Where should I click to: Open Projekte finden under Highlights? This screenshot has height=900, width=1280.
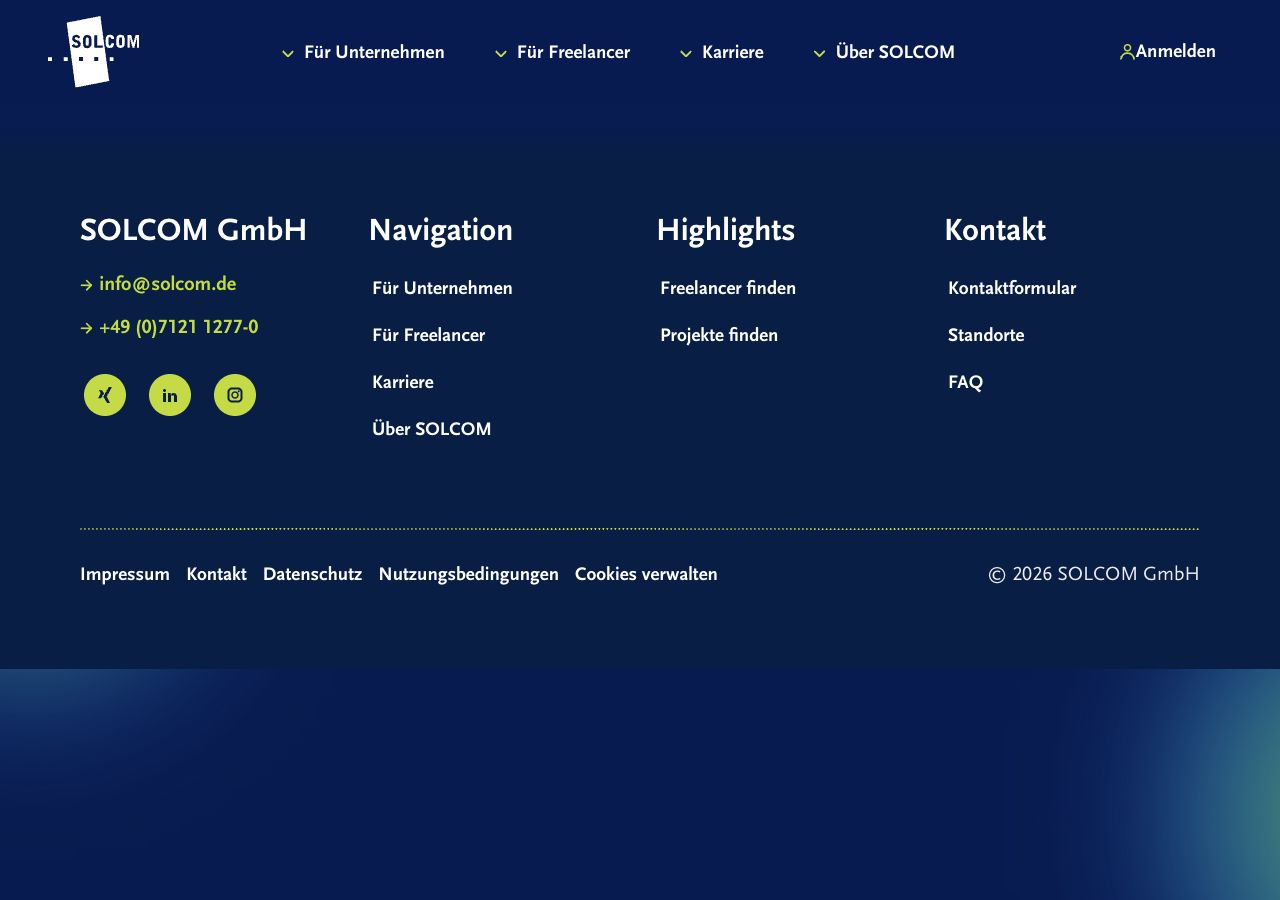point(719,335)
